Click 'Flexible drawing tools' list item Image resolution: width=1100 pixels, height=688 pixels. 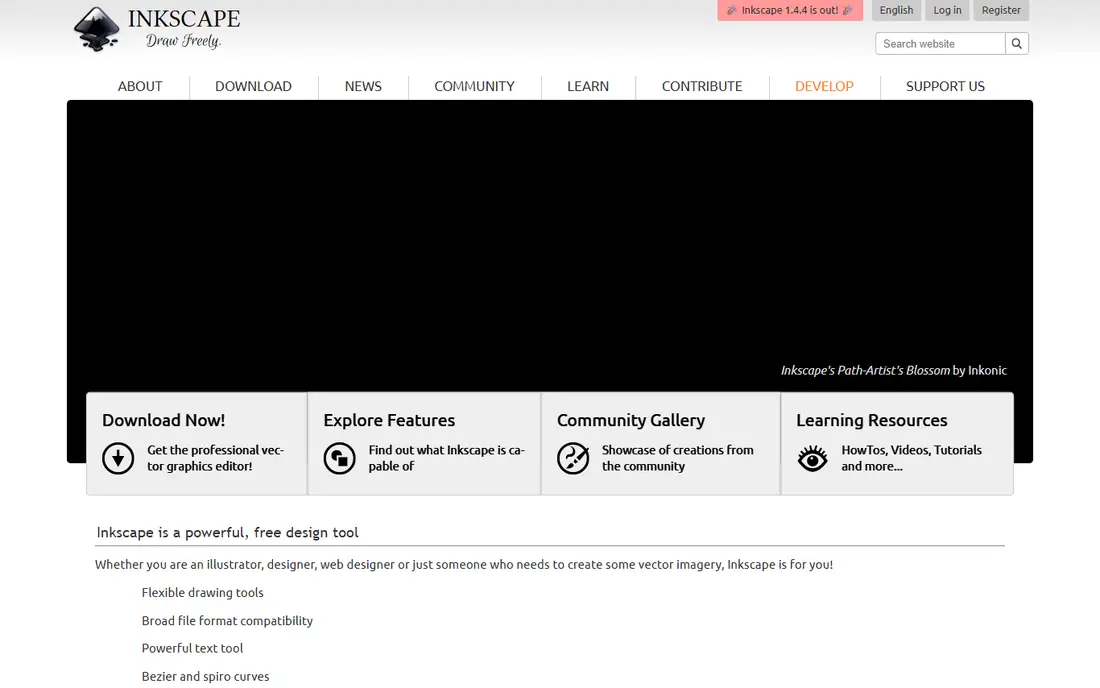point(203,593)
